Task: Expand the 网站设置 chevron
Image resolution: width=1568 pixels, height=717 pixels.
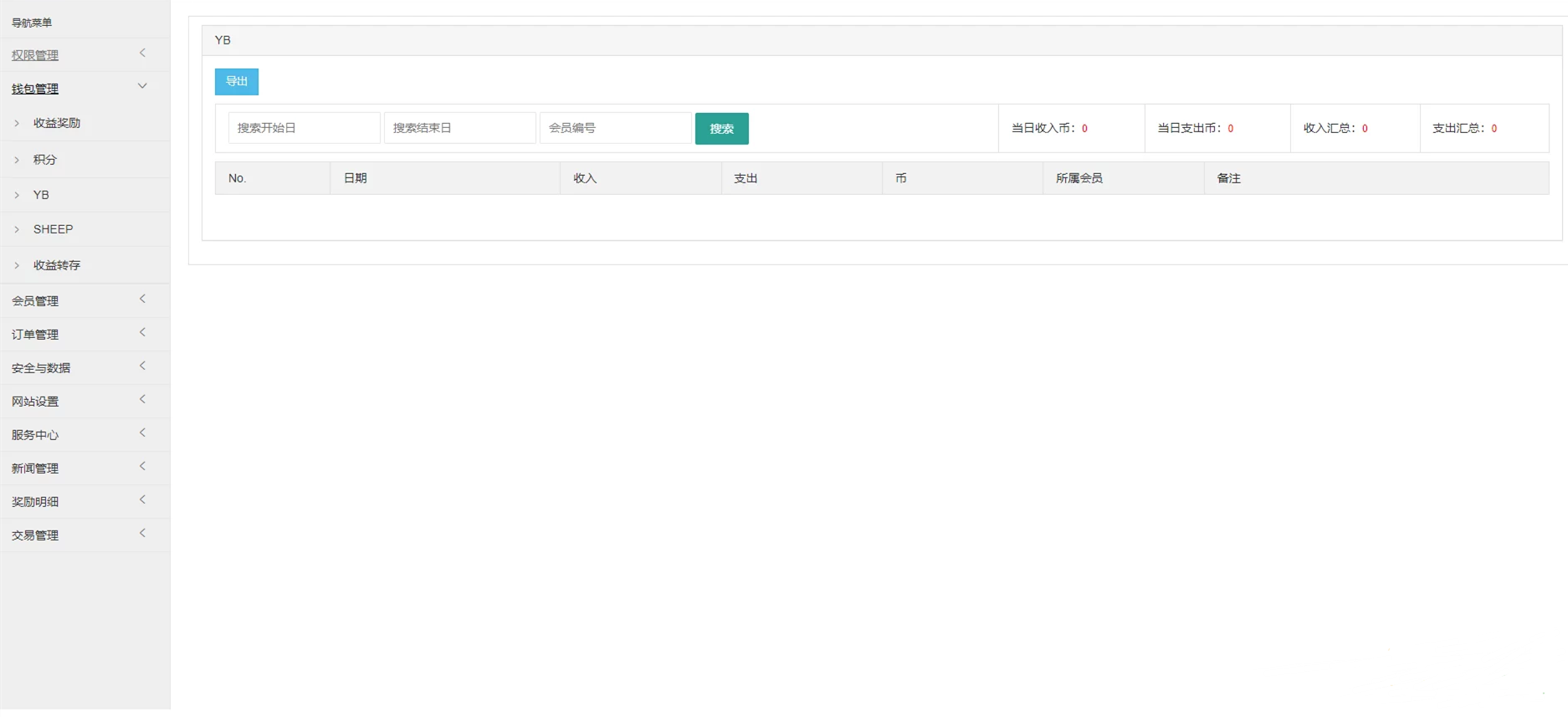Action: coord(142,400)
